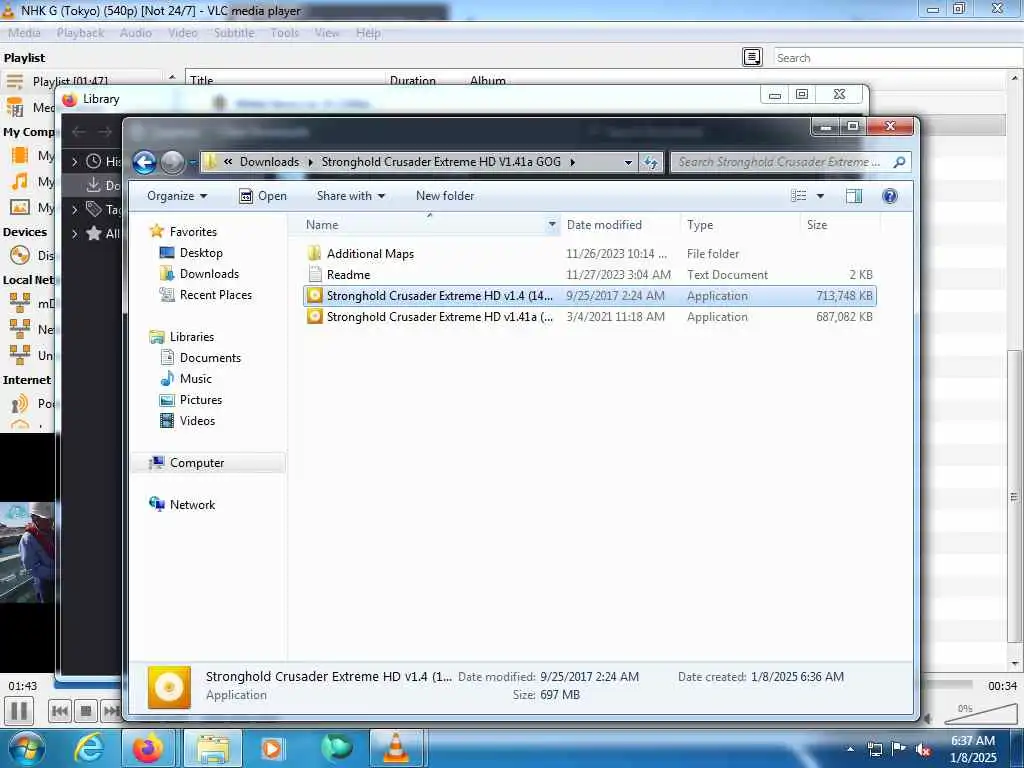Open Recent Places in navigation pane

[x=216, y=295]
